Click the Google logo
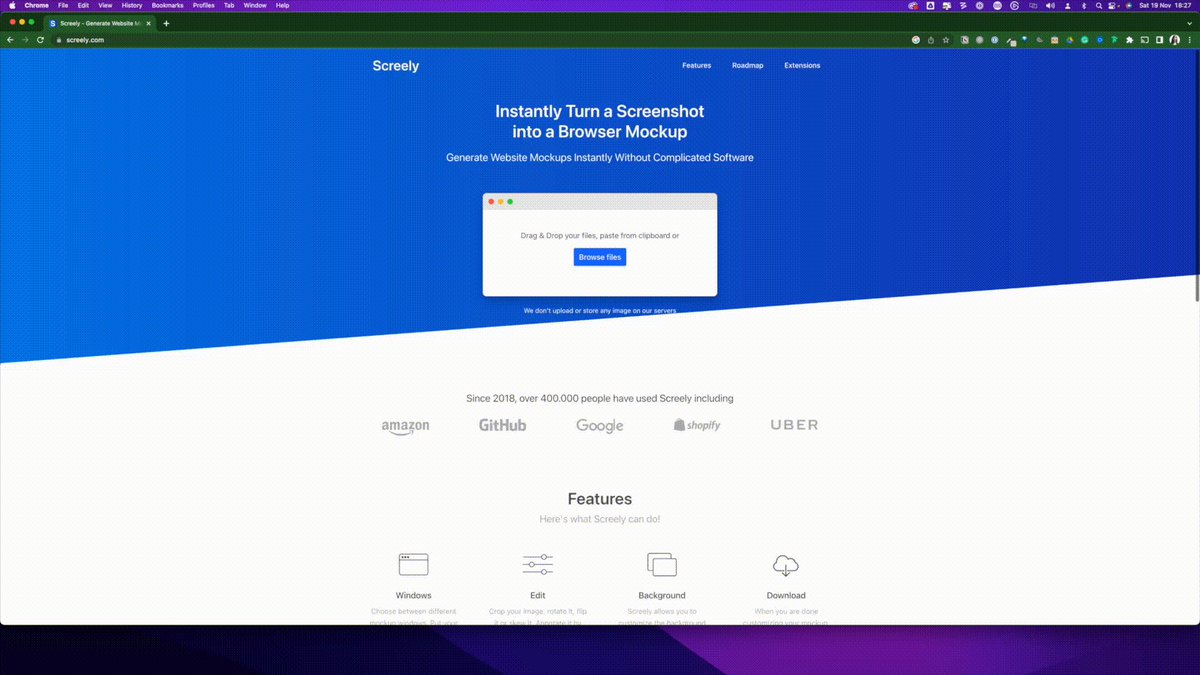Image resolution: width=1200 pixels, height=675 pixels. tap(600, 426)
